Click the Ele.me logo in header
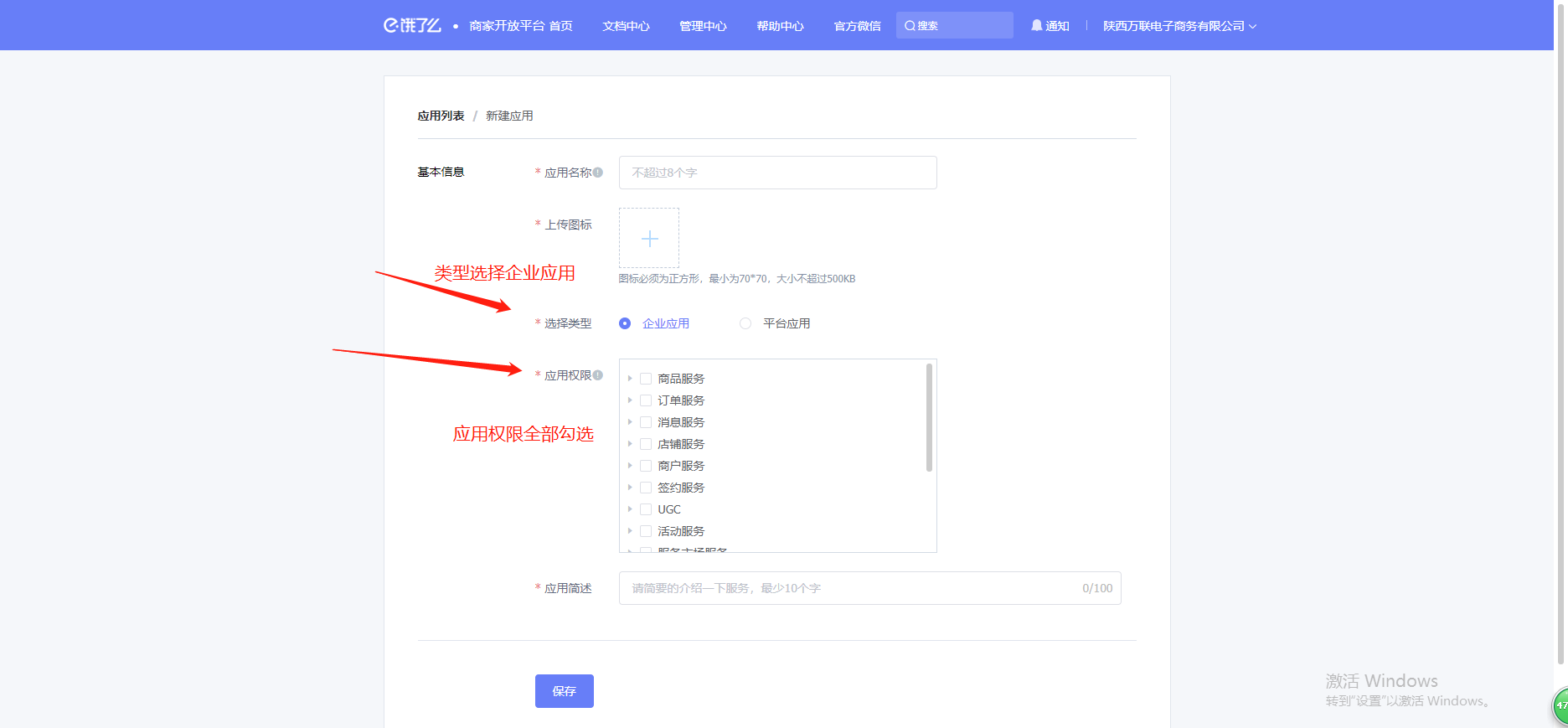Viewport: 1568px width, 728px height. click(412, 26)
